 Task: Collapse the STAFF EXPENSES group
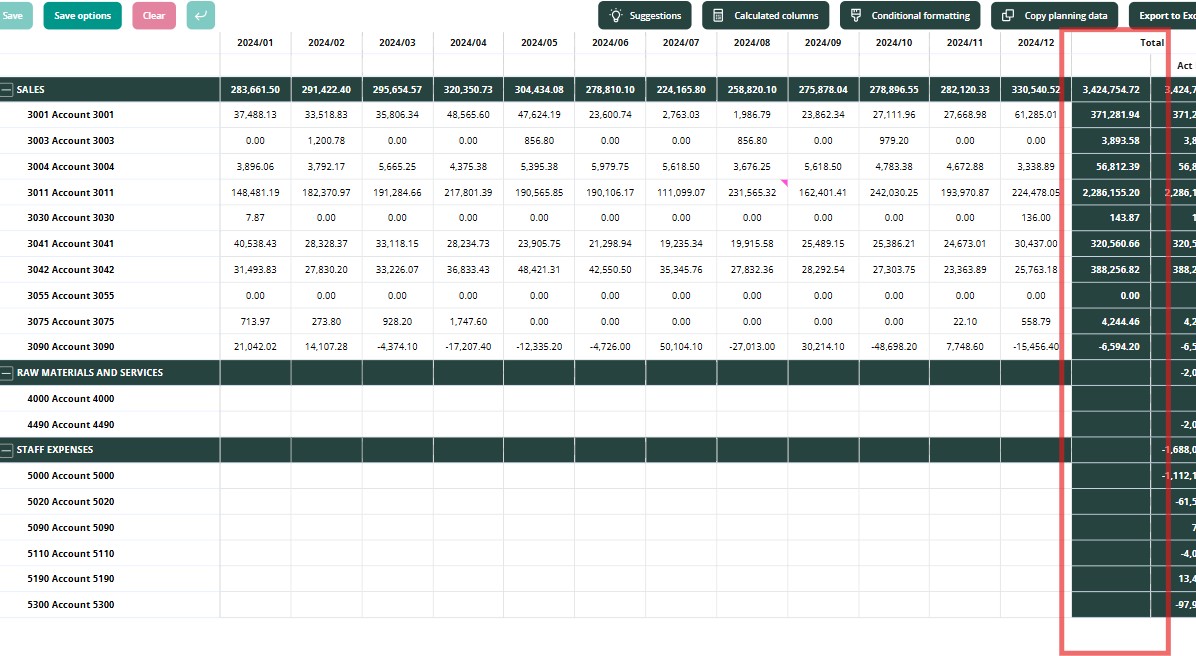tap(7, 450)
